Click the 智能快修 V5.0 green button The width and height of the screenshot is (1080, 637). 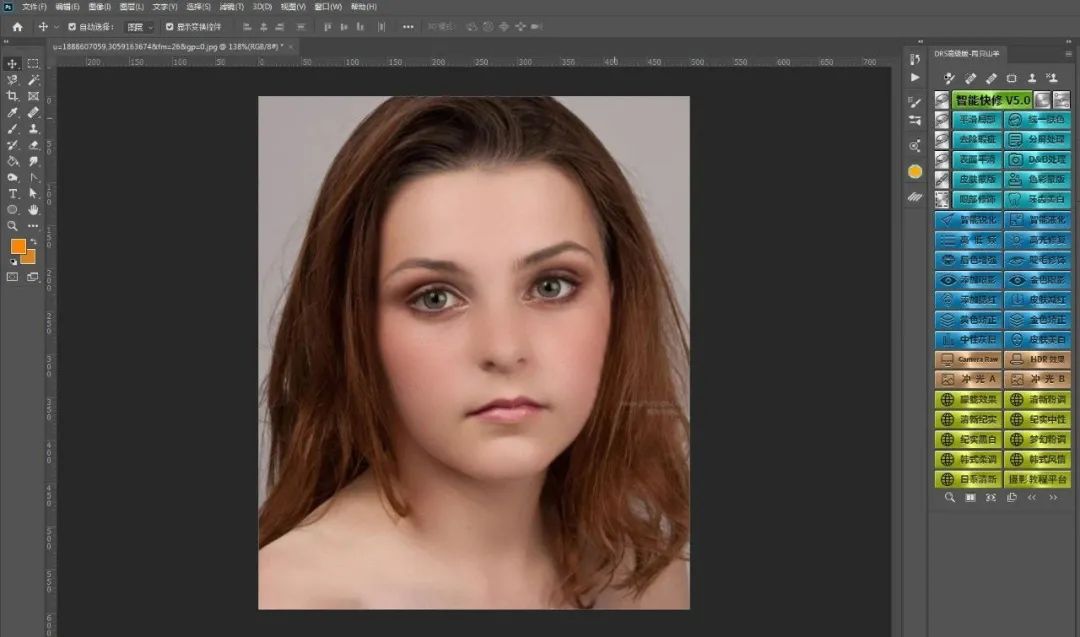(993, 100)
